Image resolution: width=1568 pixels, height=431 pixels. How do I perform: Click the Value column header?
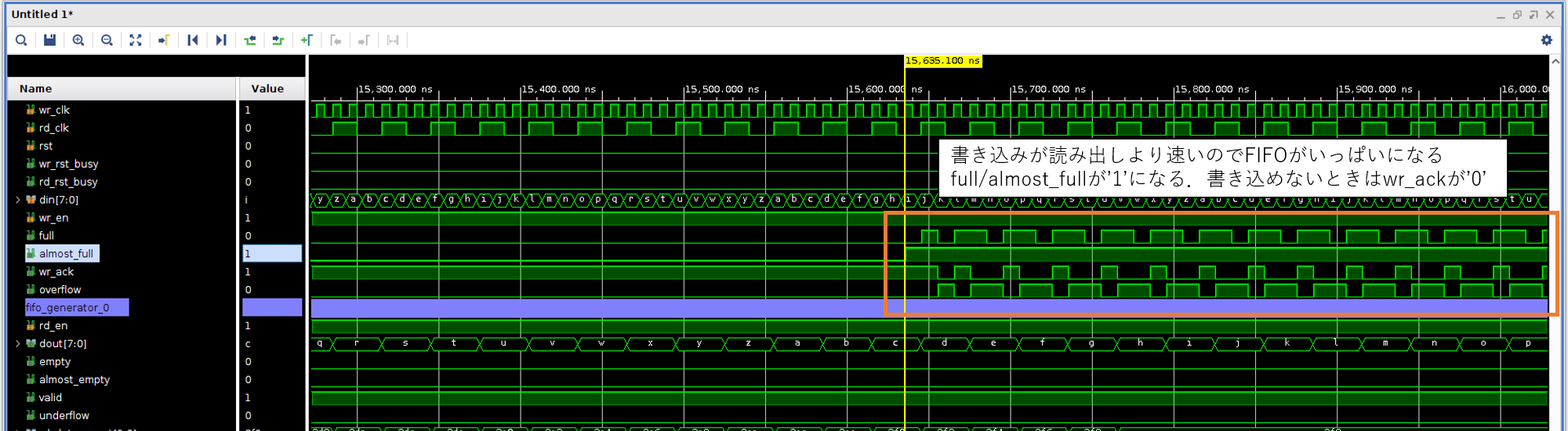[267, 89]
